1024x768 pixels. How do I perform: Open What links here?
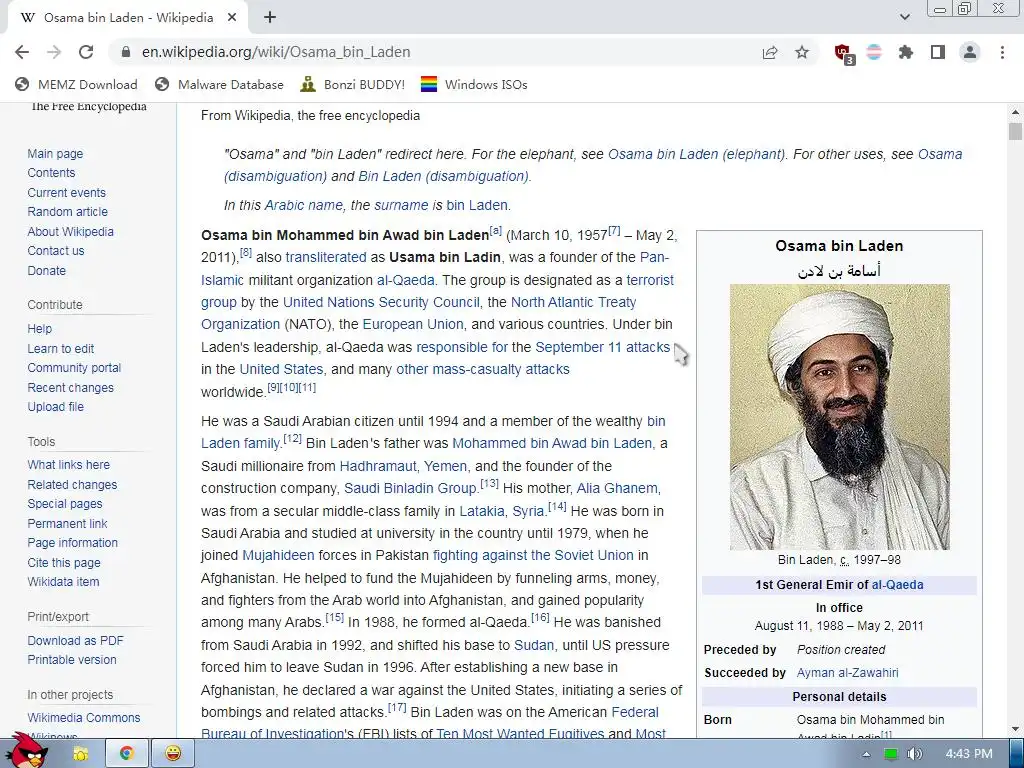[69, 464]
